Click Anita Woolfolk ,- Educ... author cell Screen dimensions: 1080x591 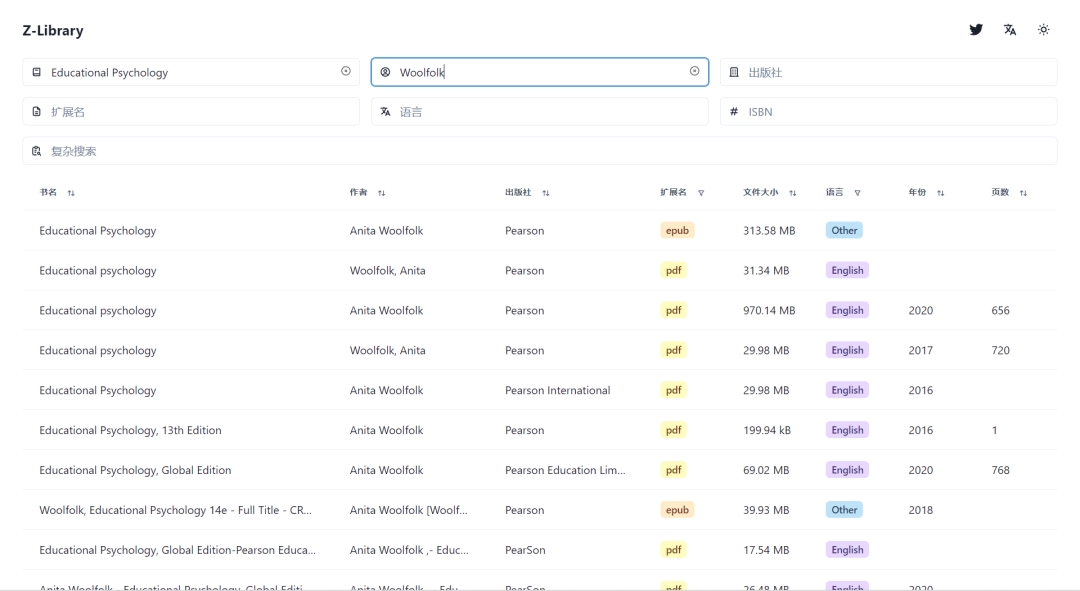pos(409,550)
